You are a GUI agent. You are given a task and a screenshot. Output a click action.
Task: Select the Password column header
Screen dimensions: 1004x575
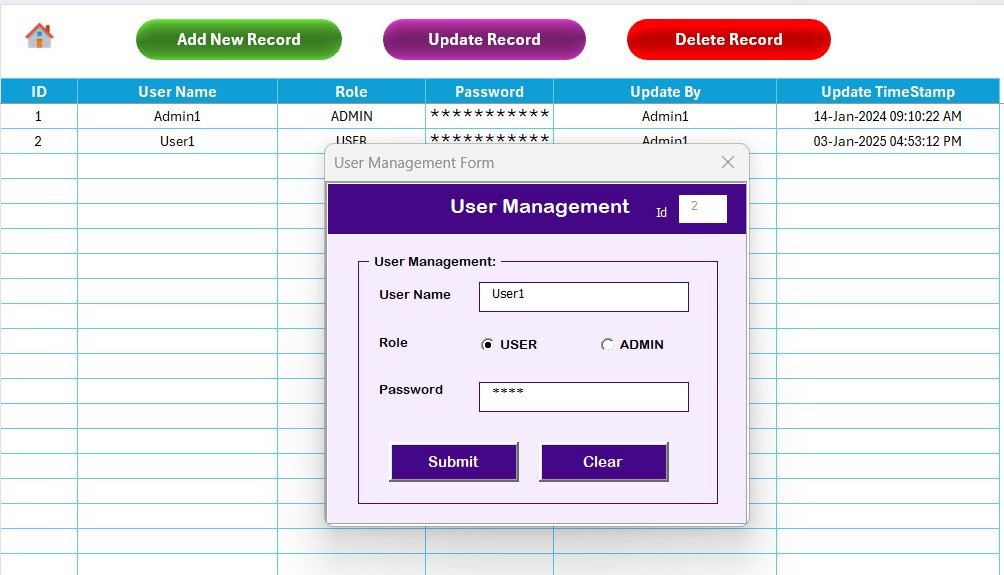pos(489,92)
